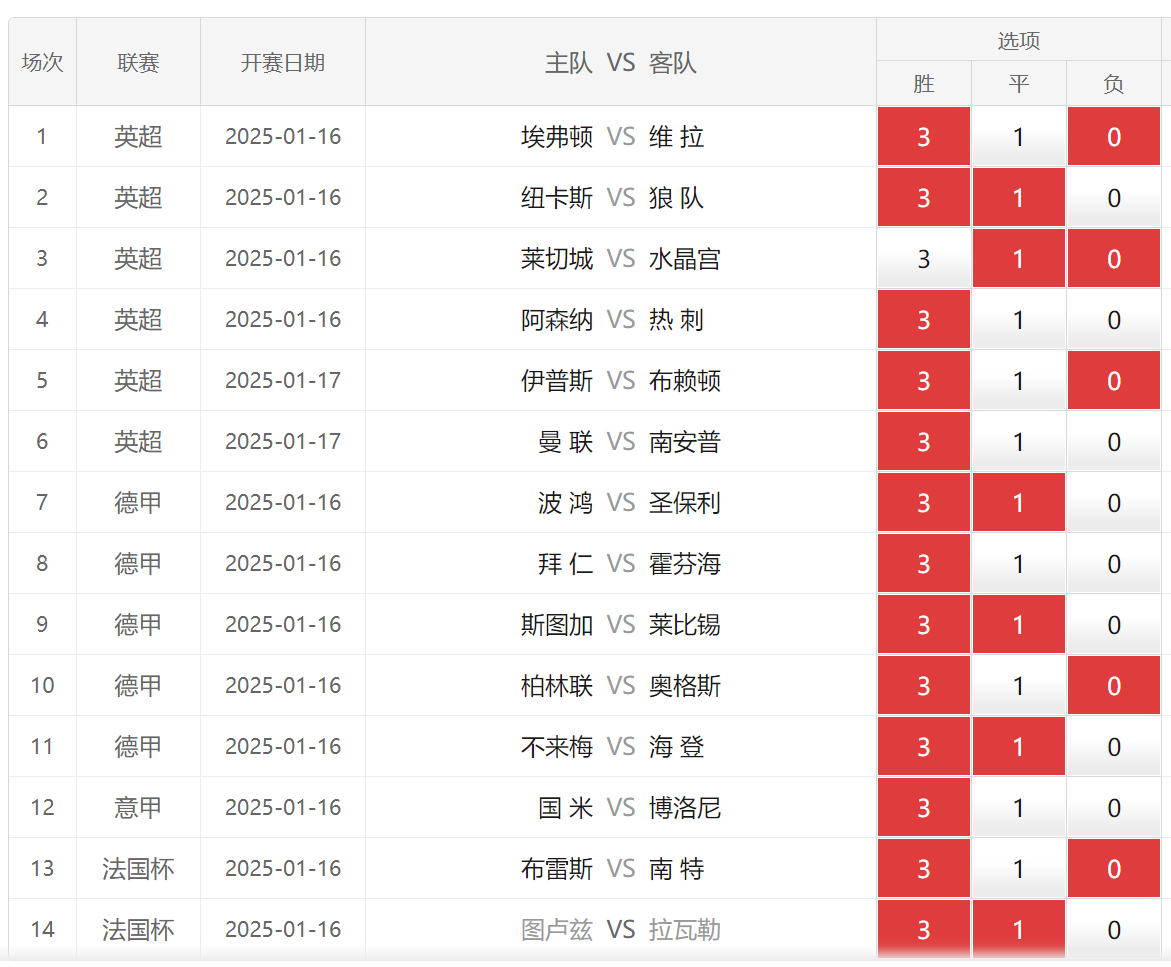Screen dimensions: 1171x967
Task: Pick draw 1 for 曼联 VS 南安普
Action: (1019, 441)
